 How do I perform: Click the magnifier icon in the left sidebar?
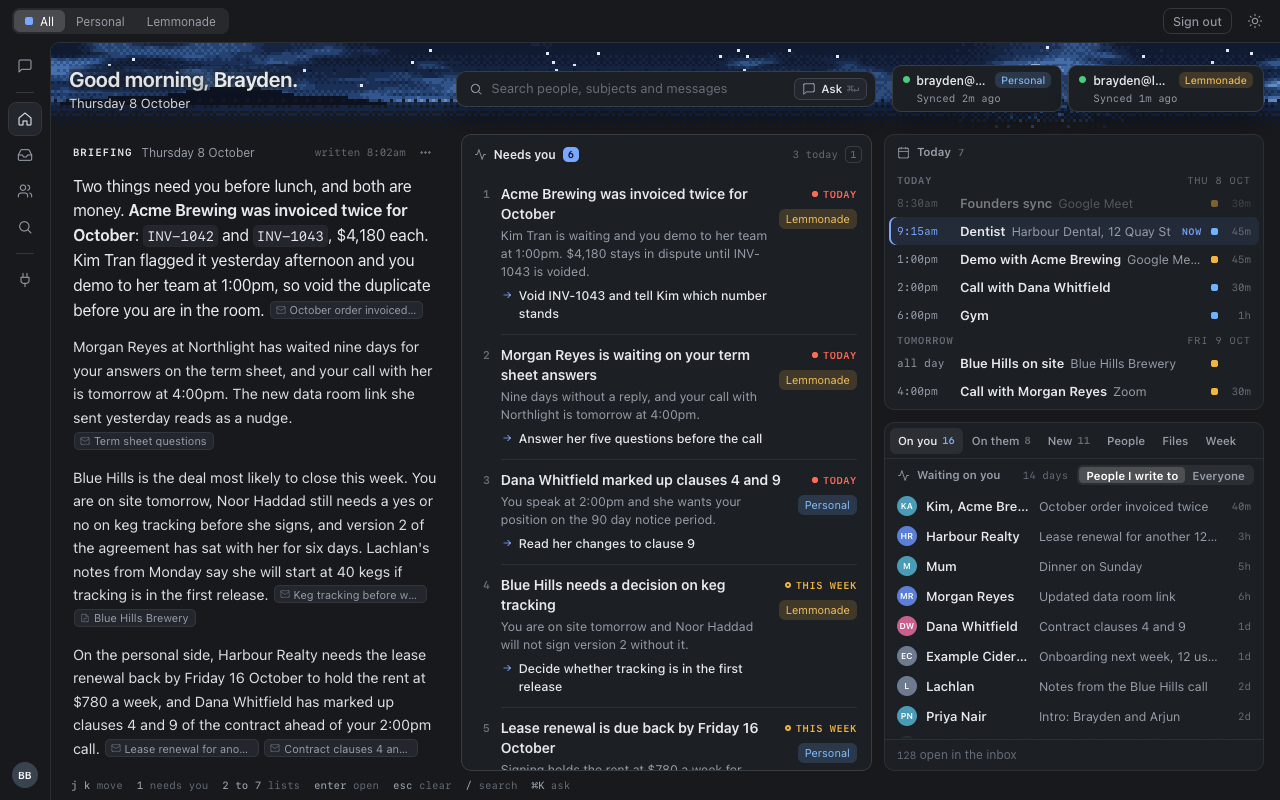[25, 227]
